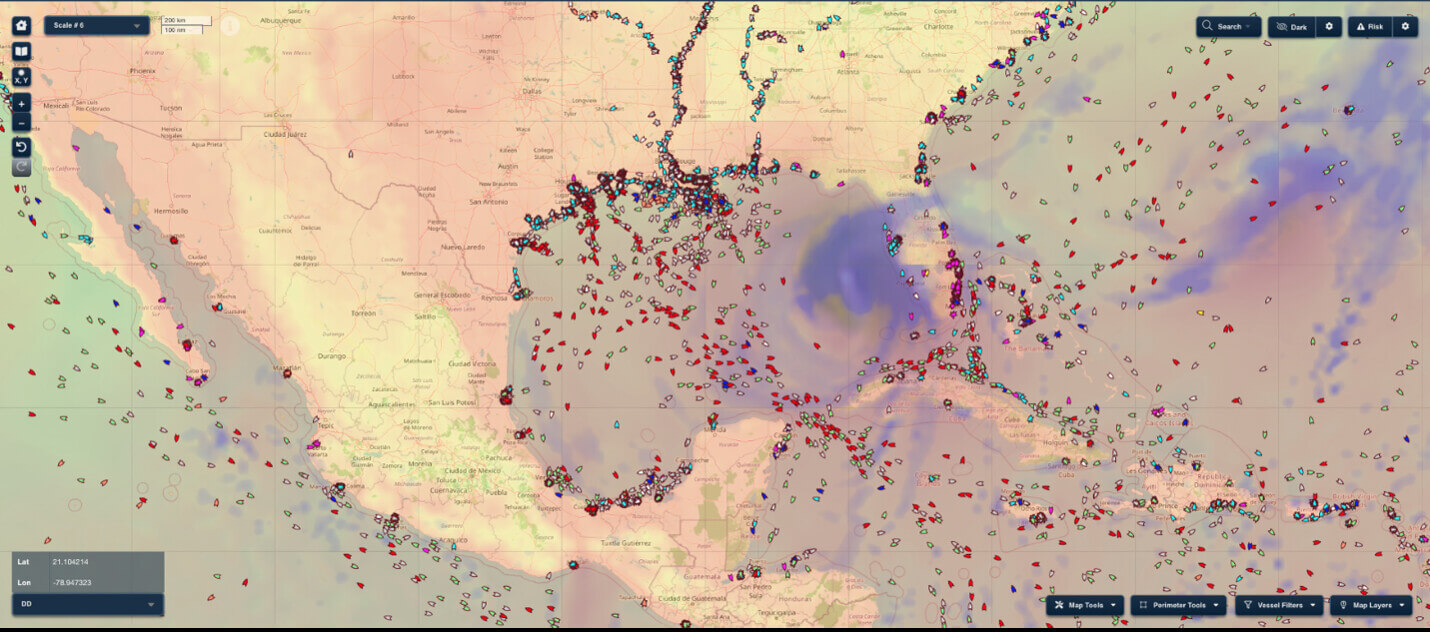Open the map legend book icon
The image size is (1430, 632).
[22, 51]
